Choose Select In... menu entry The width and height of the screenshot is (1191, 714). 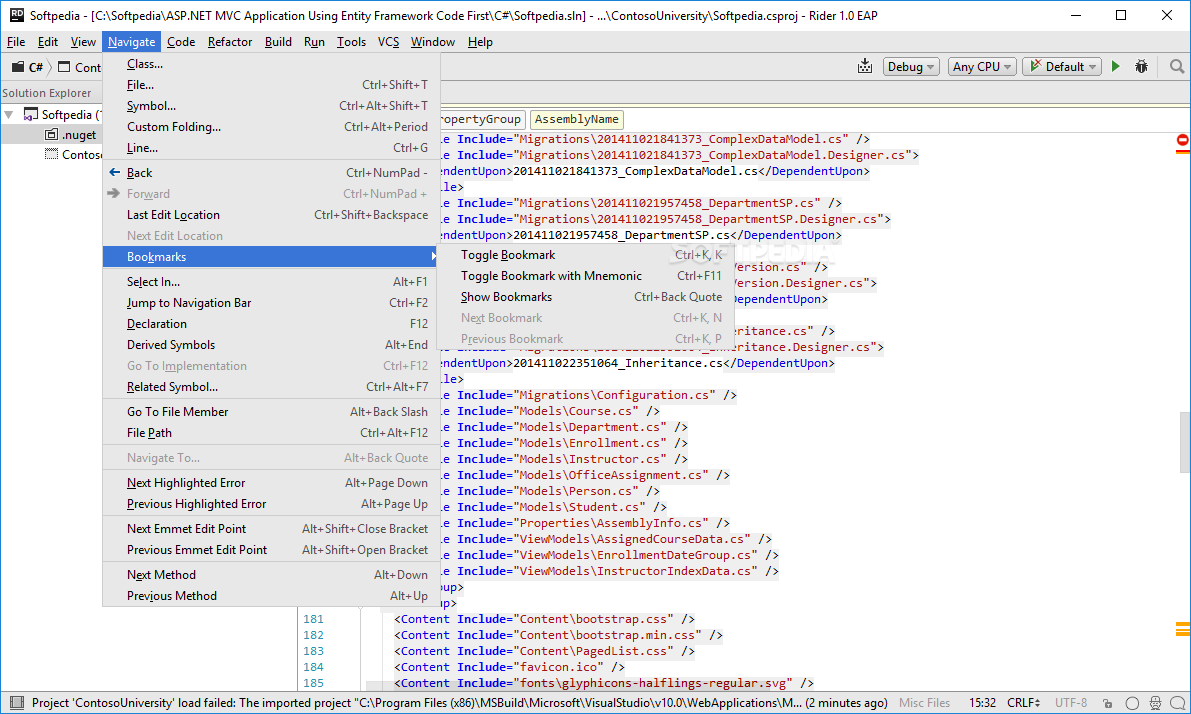tap(271, 282)
